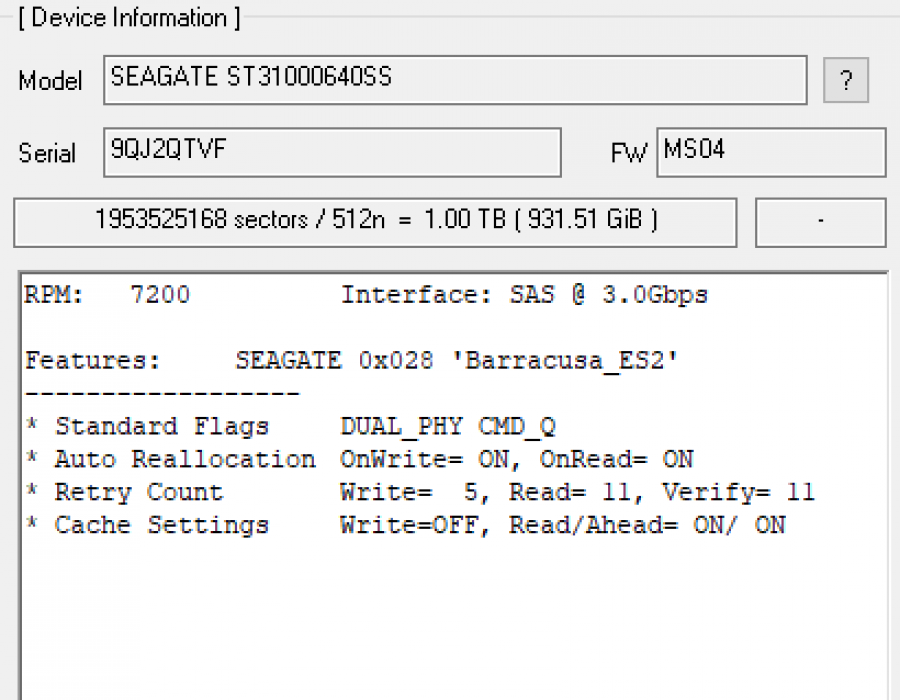Click the Serial label text
Screen dimensions: 900x700
coord(47,153)
